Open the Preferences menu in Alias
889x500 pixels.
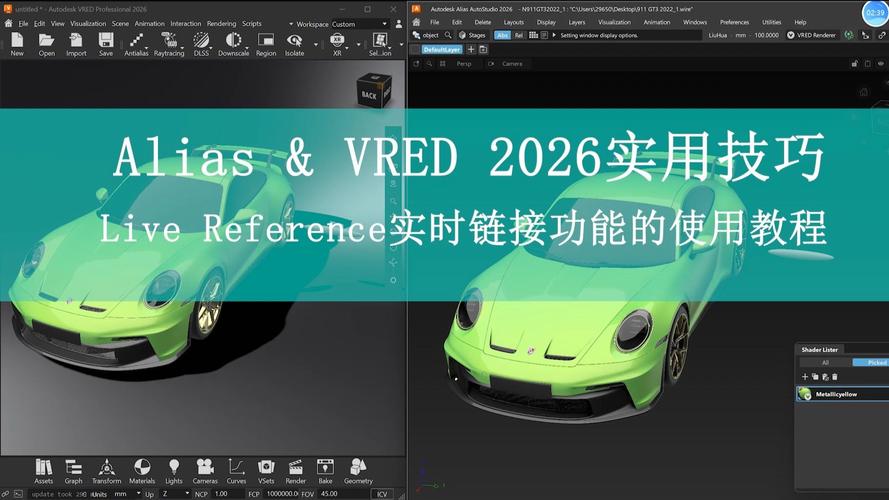point(734,22)
